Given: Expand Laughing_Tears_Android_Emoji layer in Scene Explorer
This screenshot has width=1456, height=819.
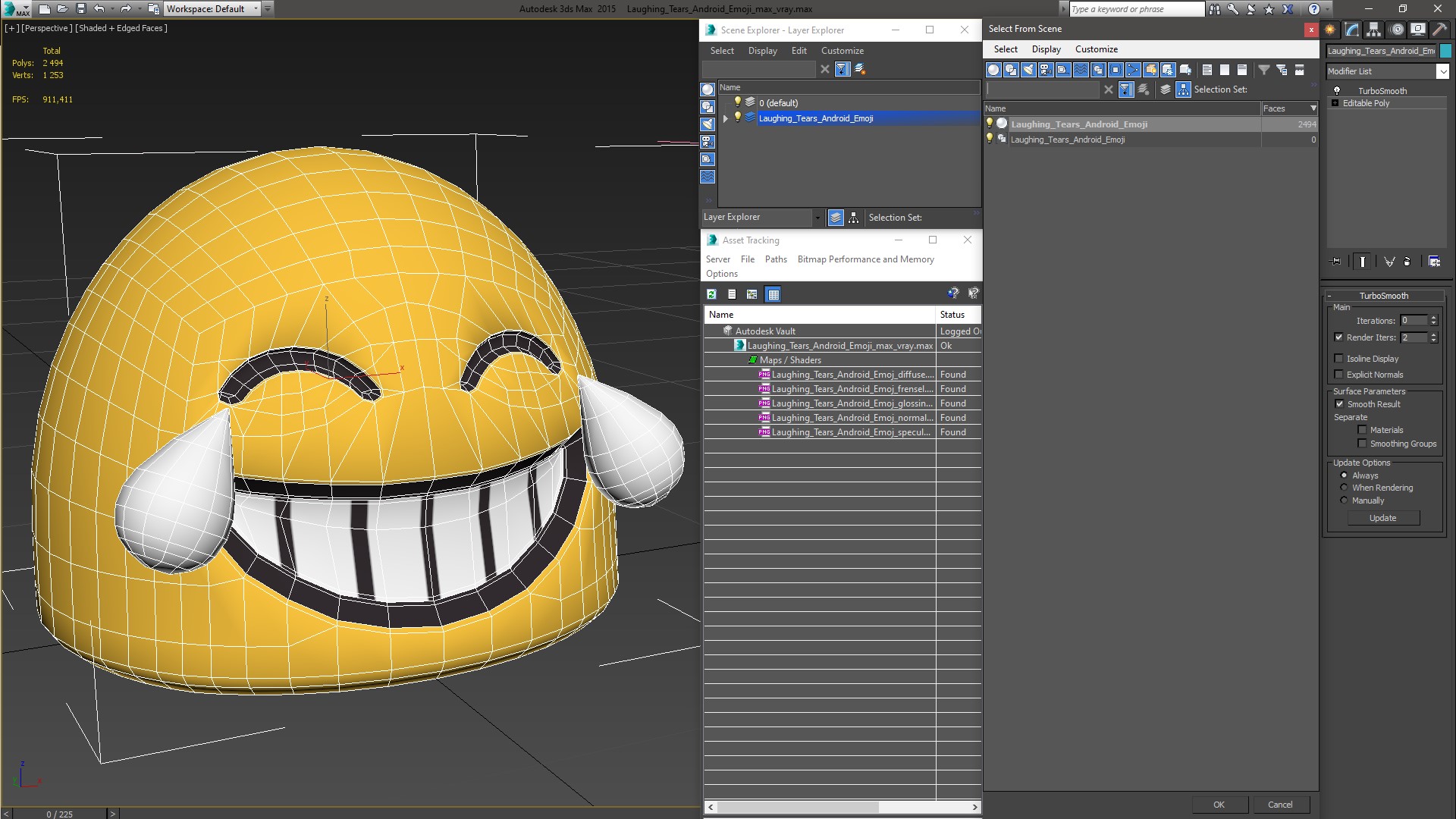Looking at the screenshot, I should (x=726, y=118).
